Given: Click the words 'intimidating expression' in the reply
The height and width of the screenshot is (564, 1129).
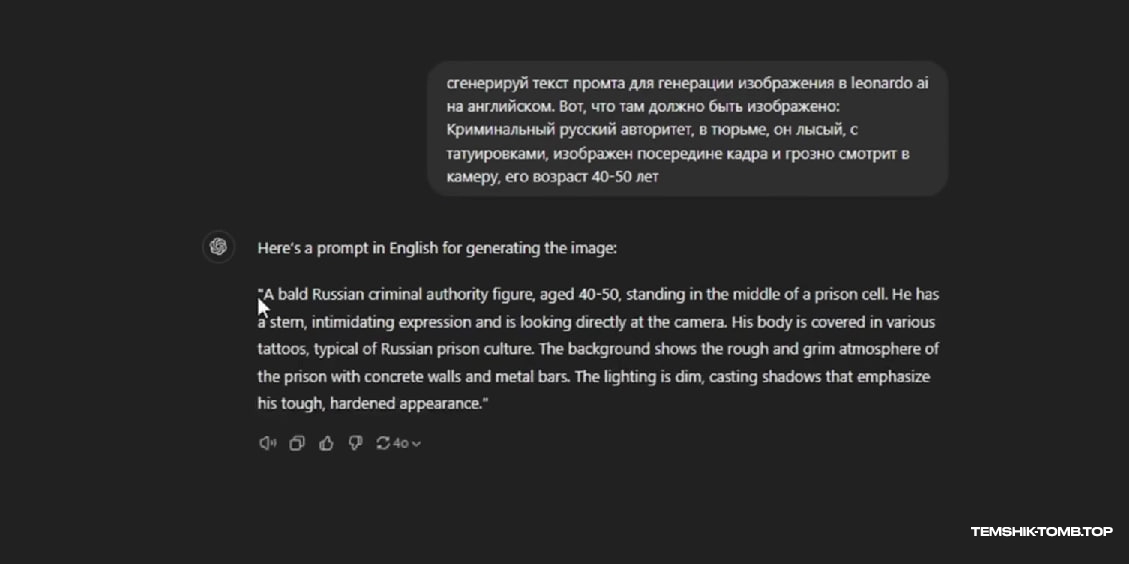Looking at the screenshot, I should click(x=384, y=322).
